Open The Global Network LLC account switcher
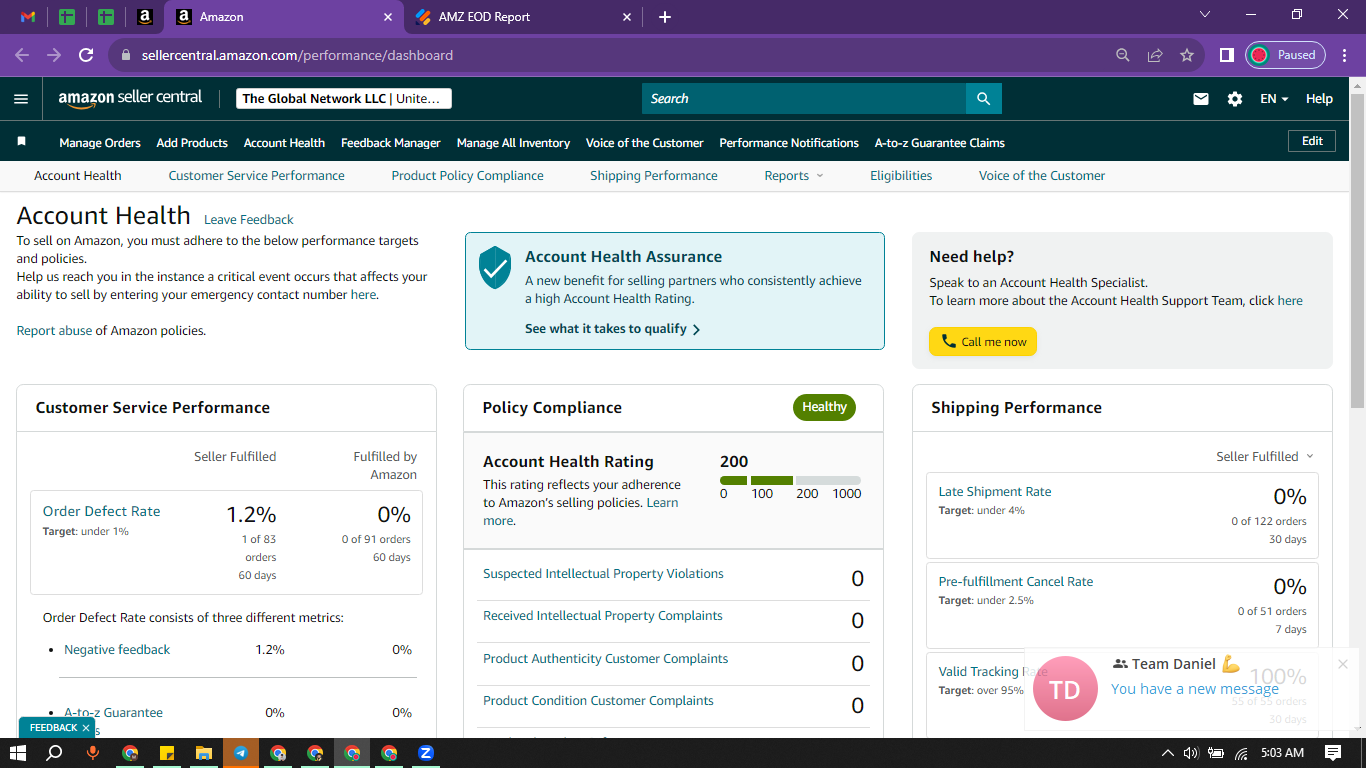1366x768 pixels. tap(344, 99)
